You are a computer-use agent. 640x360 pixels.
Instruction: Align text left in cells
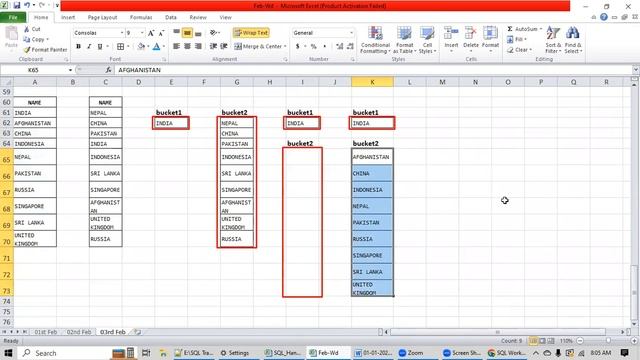(x=176, y=47)
